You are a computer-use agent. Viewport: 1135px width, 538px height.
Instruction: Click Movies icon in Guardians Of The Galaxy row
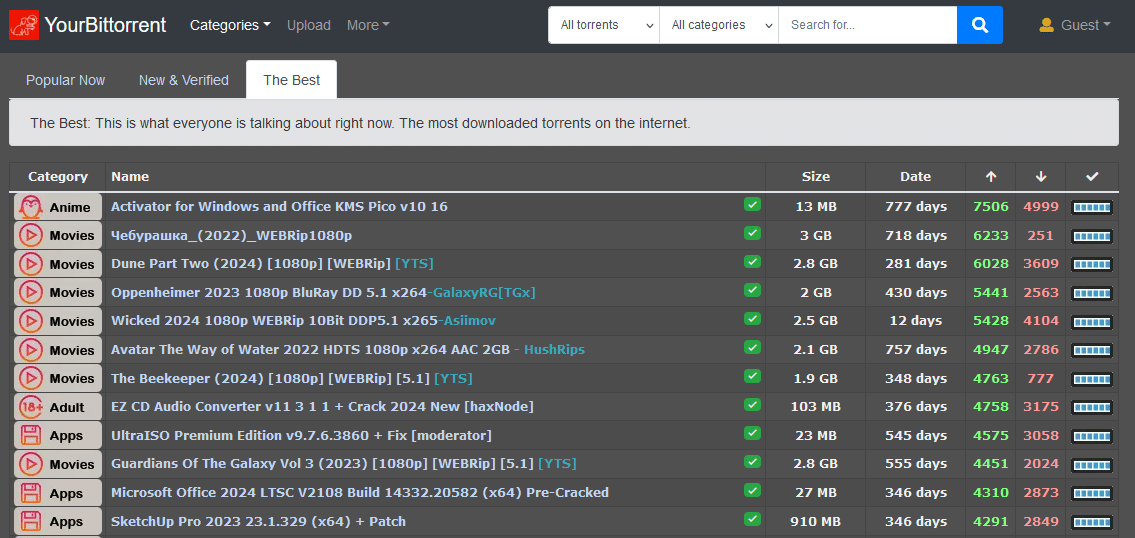tap(30, 464)
